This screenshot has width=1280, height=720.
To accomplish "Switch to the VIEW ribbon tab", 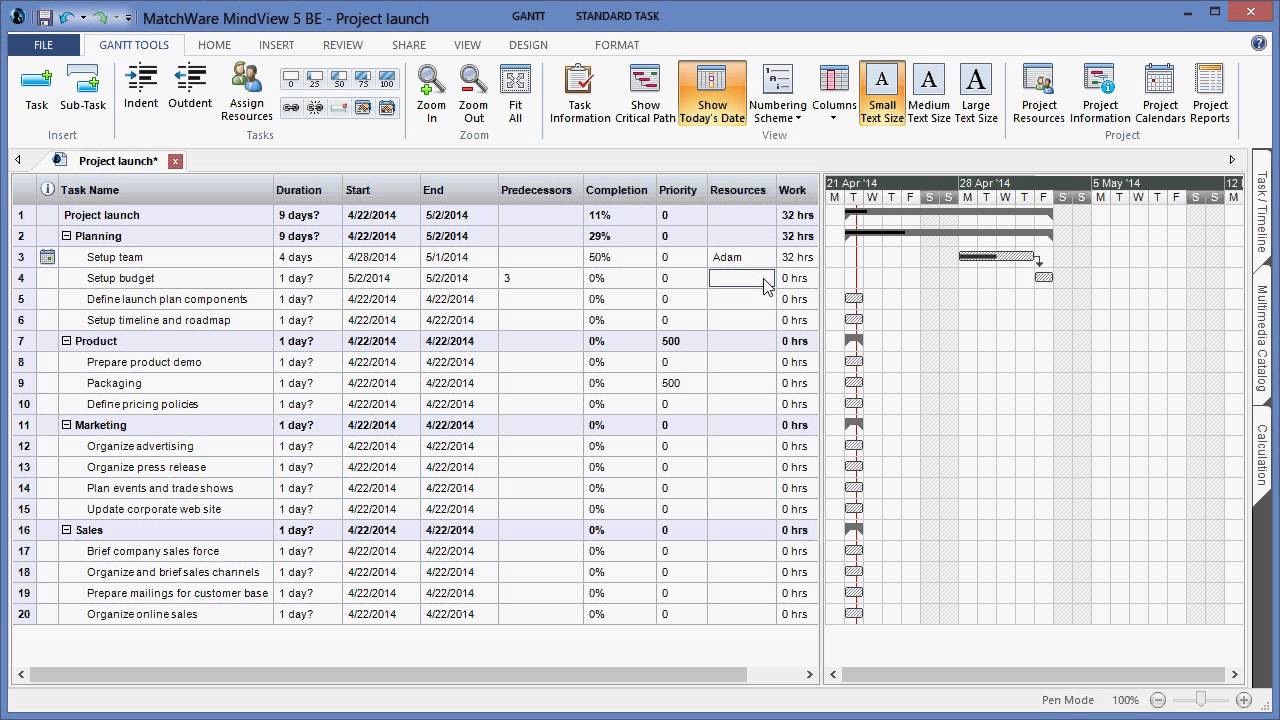I will [x=467, y=45].
